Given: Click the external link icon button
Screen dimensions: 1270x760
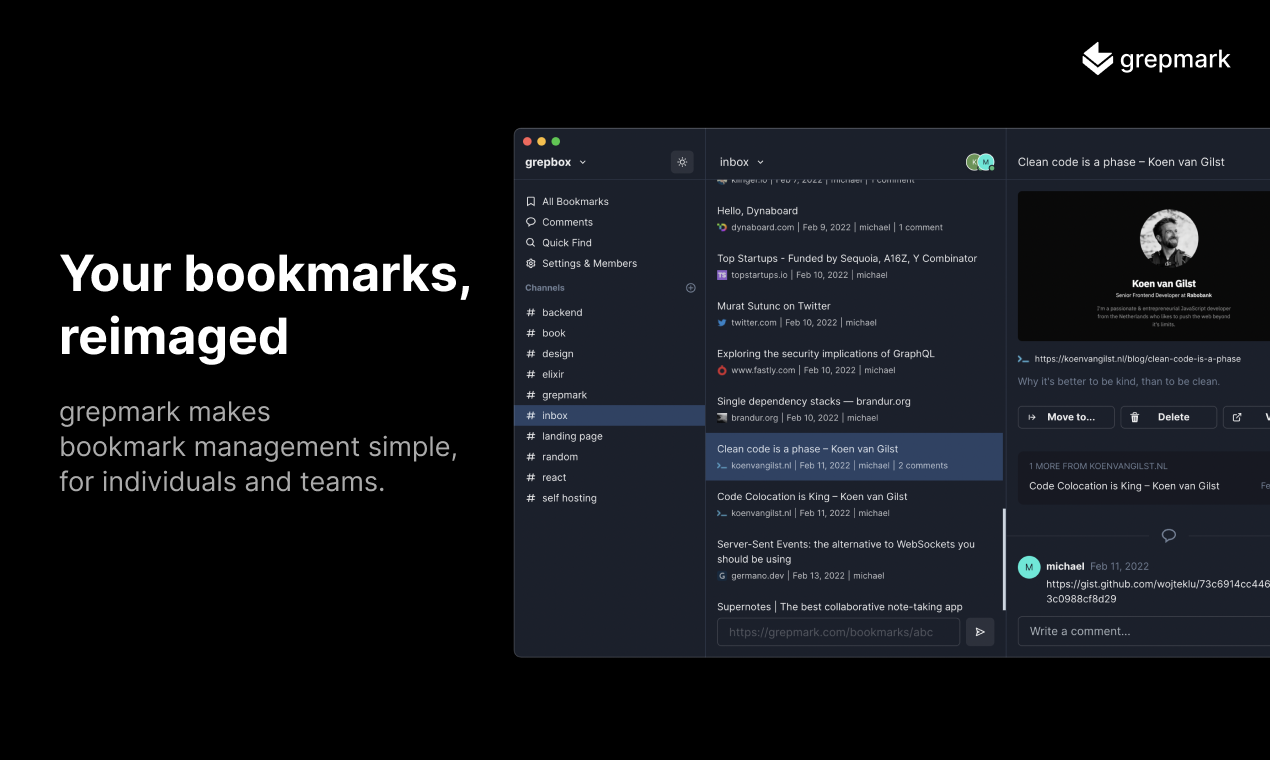Looking at the screenshot, I should tap(1246, 417).
